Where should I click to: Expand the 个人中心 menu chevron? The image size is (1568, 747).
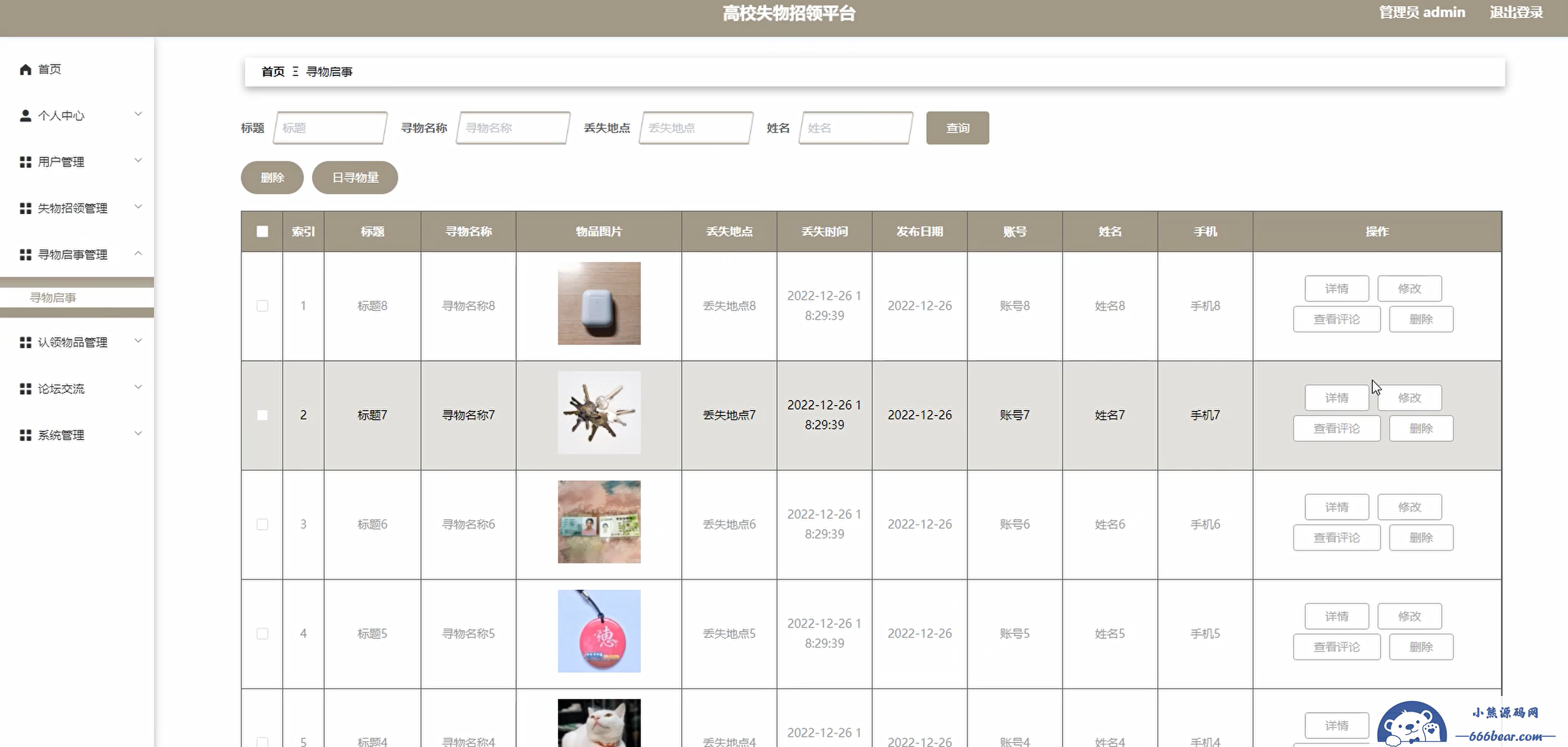(138, 114)
